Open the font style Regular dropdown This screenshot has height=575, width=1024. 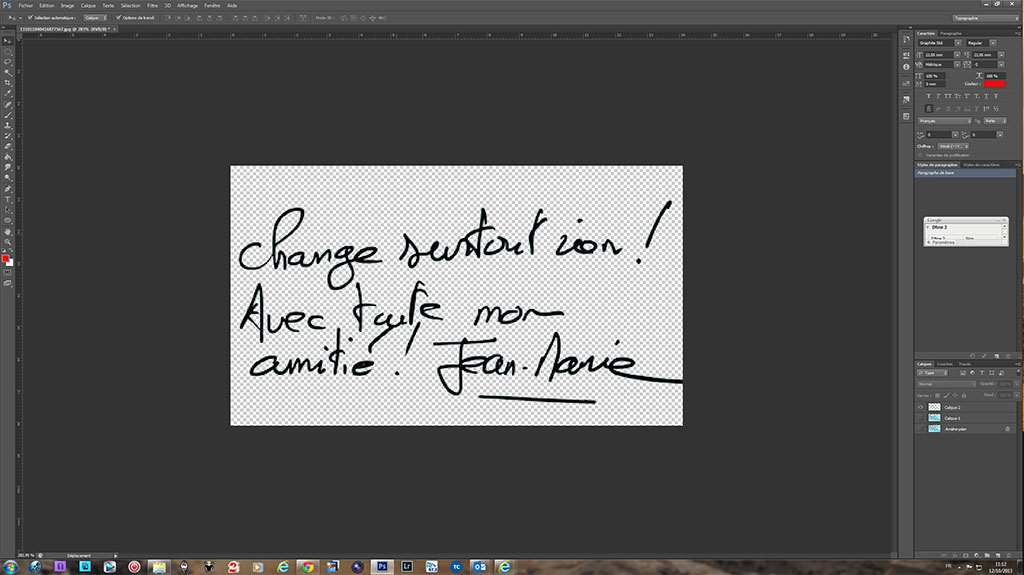(x=993, y=43)
